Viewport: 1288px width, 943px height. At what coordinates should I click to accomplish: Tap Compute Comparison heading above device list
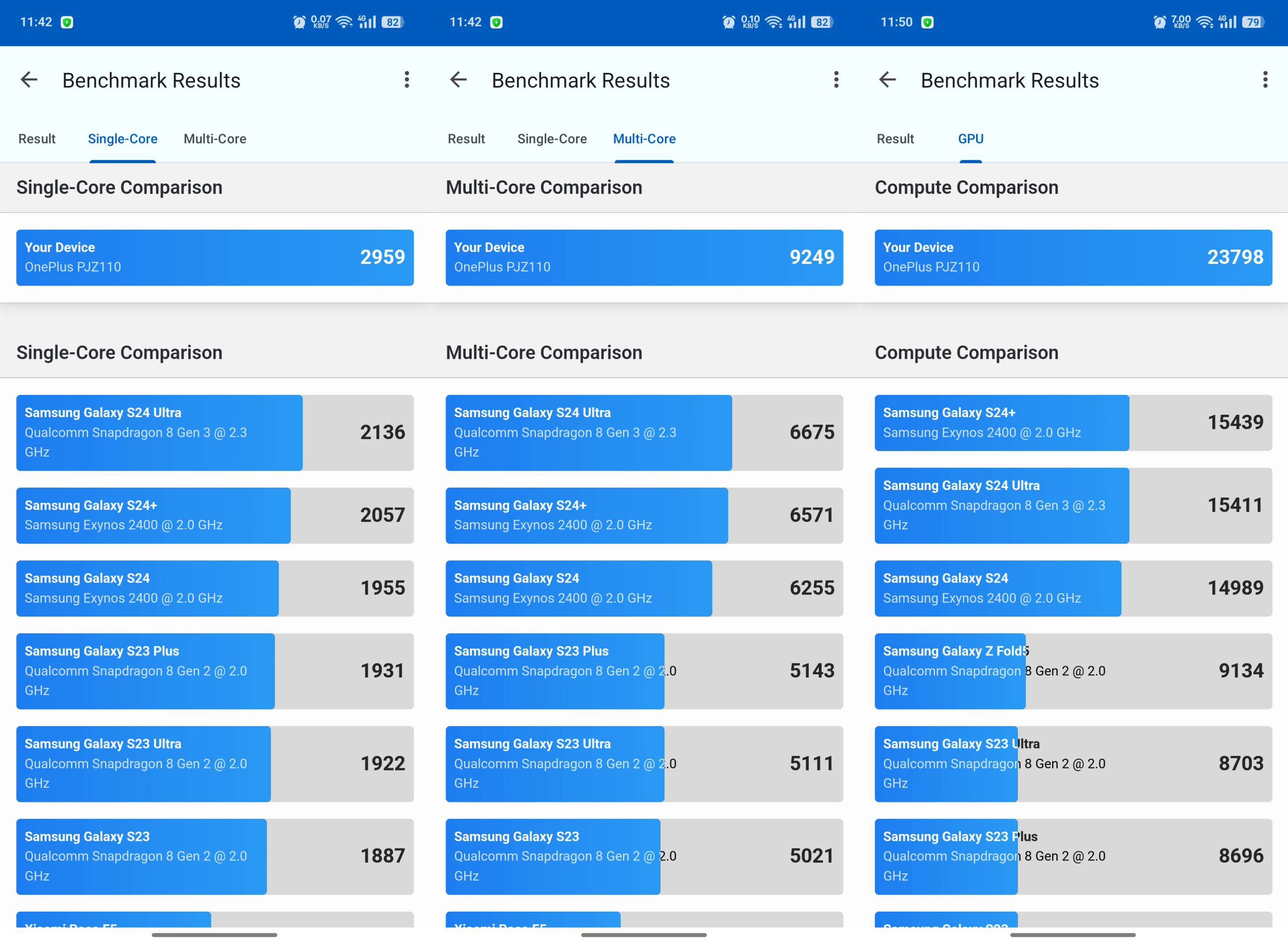[x=966, y=353]
